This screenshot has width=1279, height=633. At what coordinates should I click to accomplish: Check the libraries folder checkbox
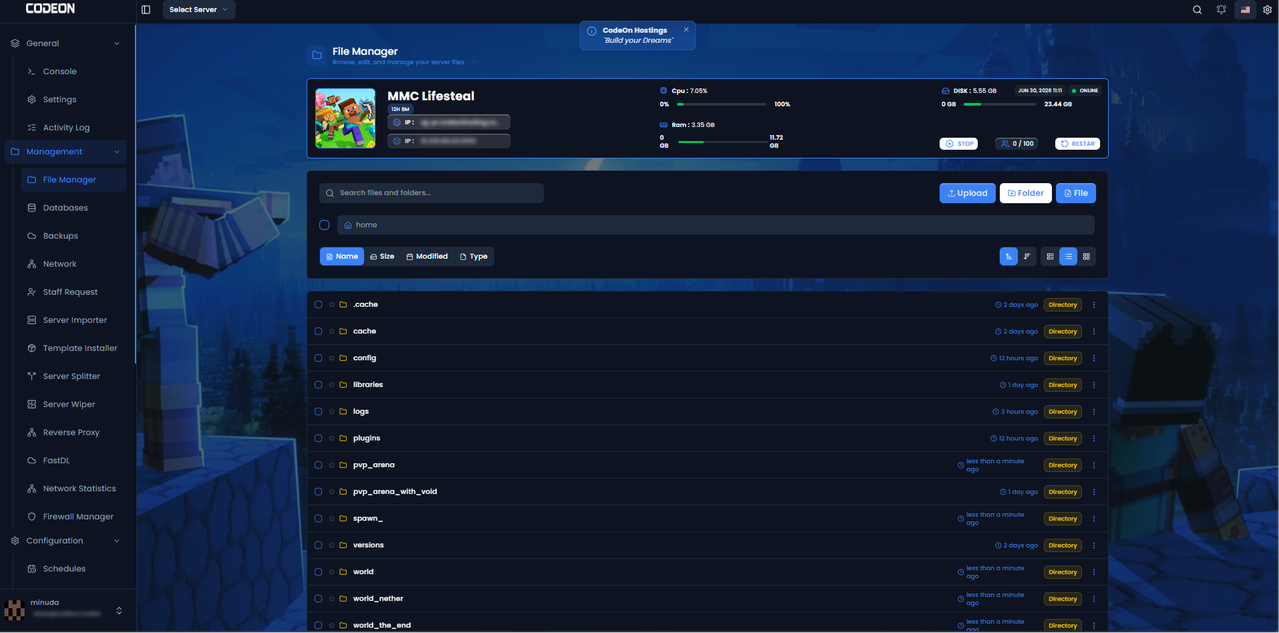318,385
